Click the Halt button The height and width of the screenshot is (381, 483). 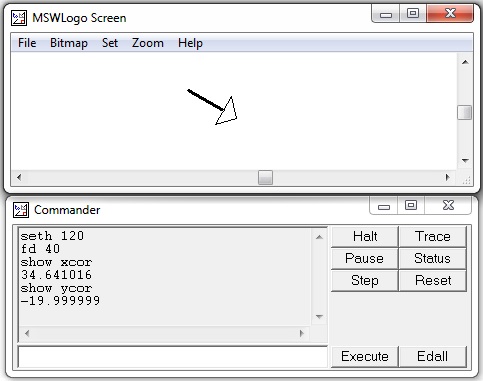[365, 236]
